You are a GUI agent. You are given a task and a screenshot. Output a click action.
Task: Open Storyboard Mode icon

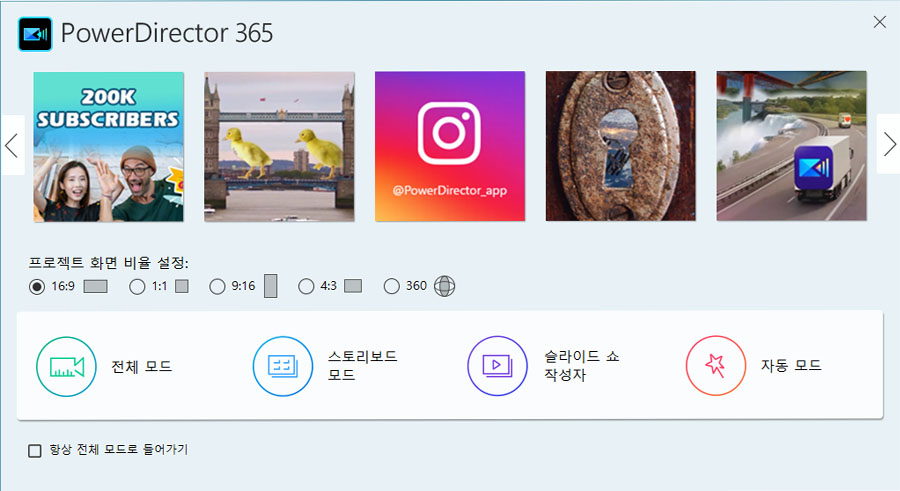click(282, 366)
